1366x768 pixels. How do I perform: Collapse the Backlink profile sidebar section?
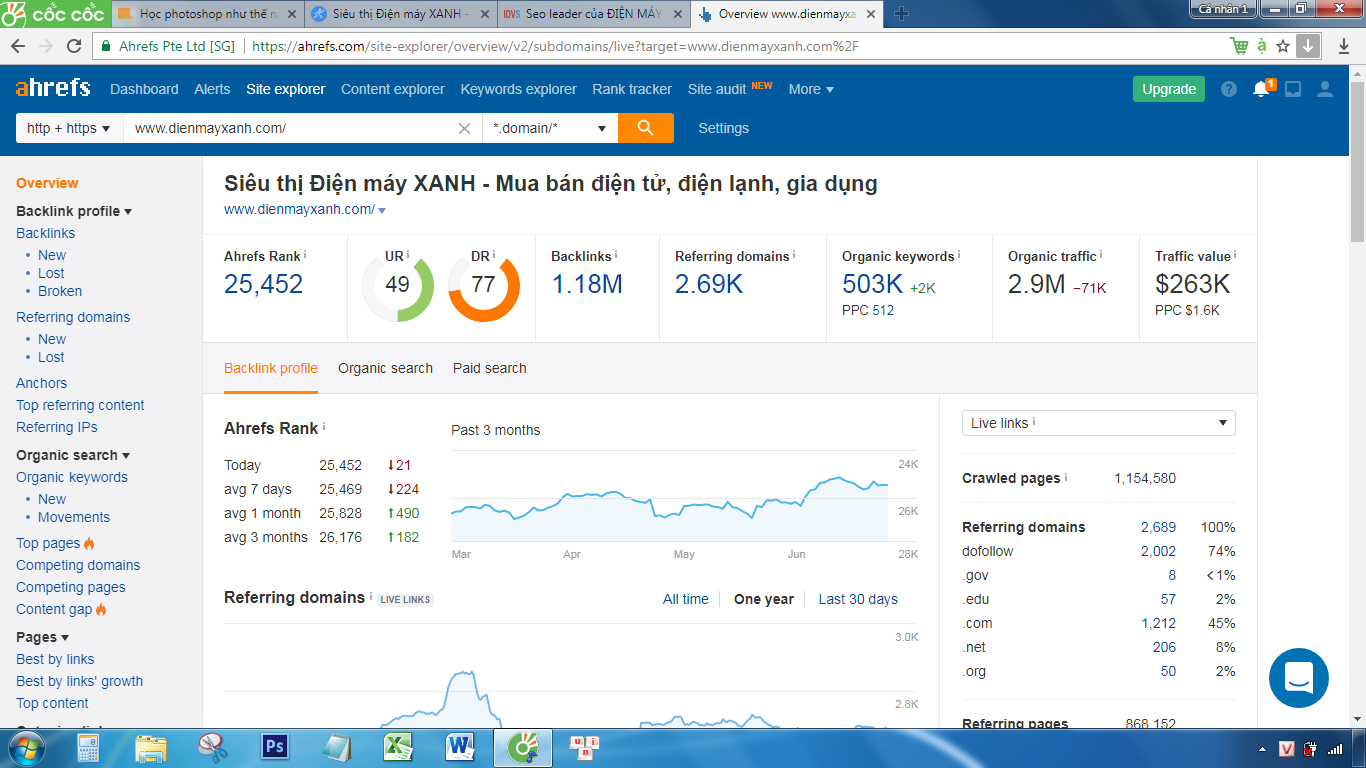click(x=74, y=211)
